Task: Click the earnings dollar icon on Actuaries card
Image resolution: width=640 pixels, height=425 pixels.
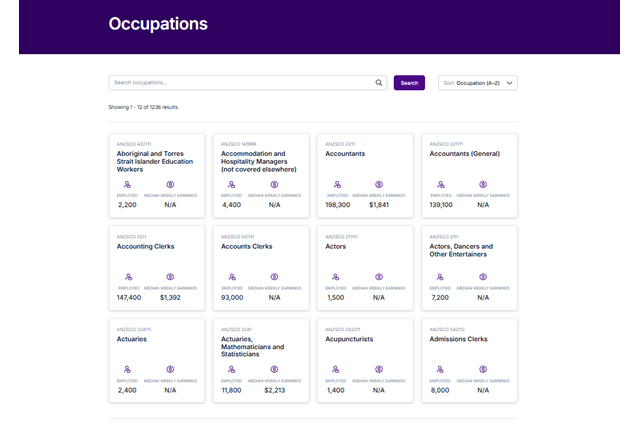Action: (170, 369)
